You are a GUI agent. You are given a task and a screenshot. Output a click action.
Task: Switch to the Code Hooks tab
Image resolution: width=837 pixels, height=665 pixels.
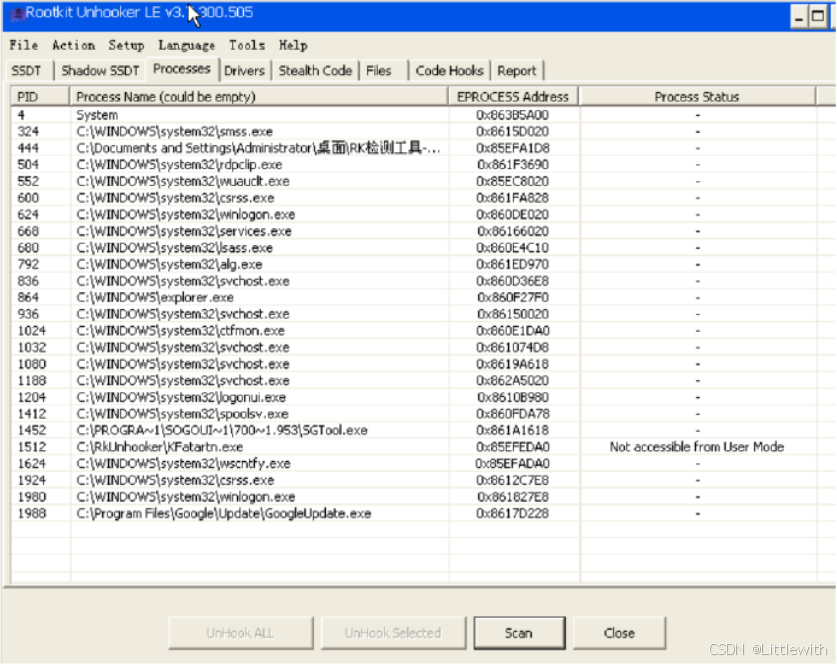449,70
